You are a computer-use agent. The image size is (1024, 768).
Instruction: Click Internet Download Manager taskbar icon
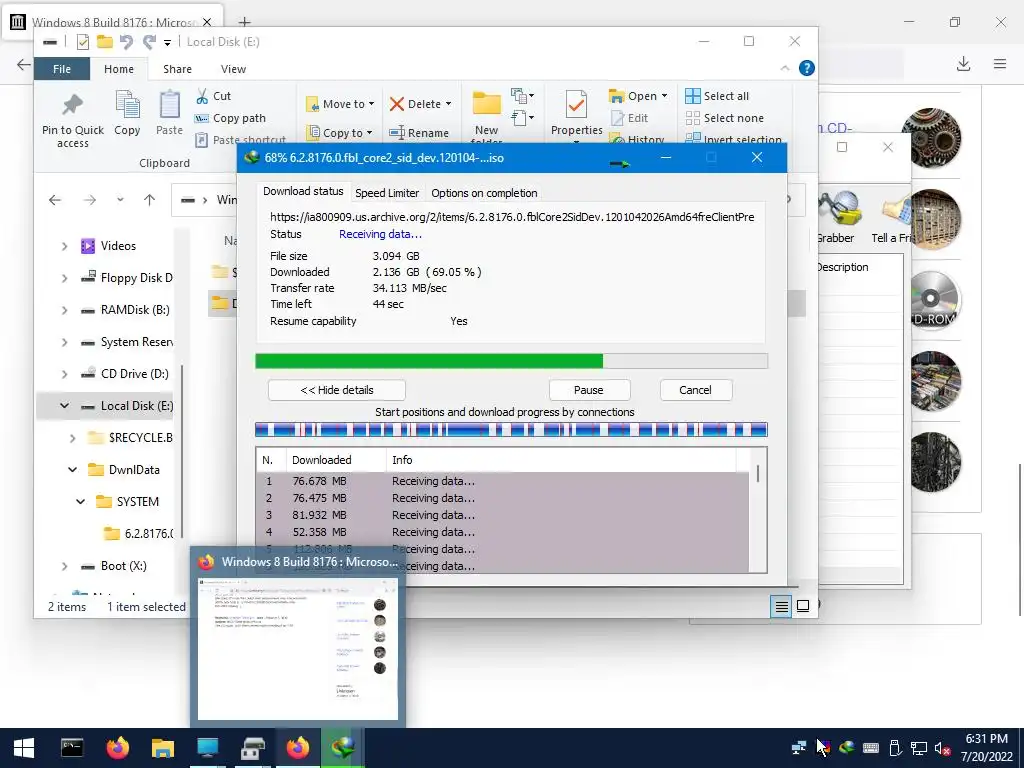(x=343, y=748)
